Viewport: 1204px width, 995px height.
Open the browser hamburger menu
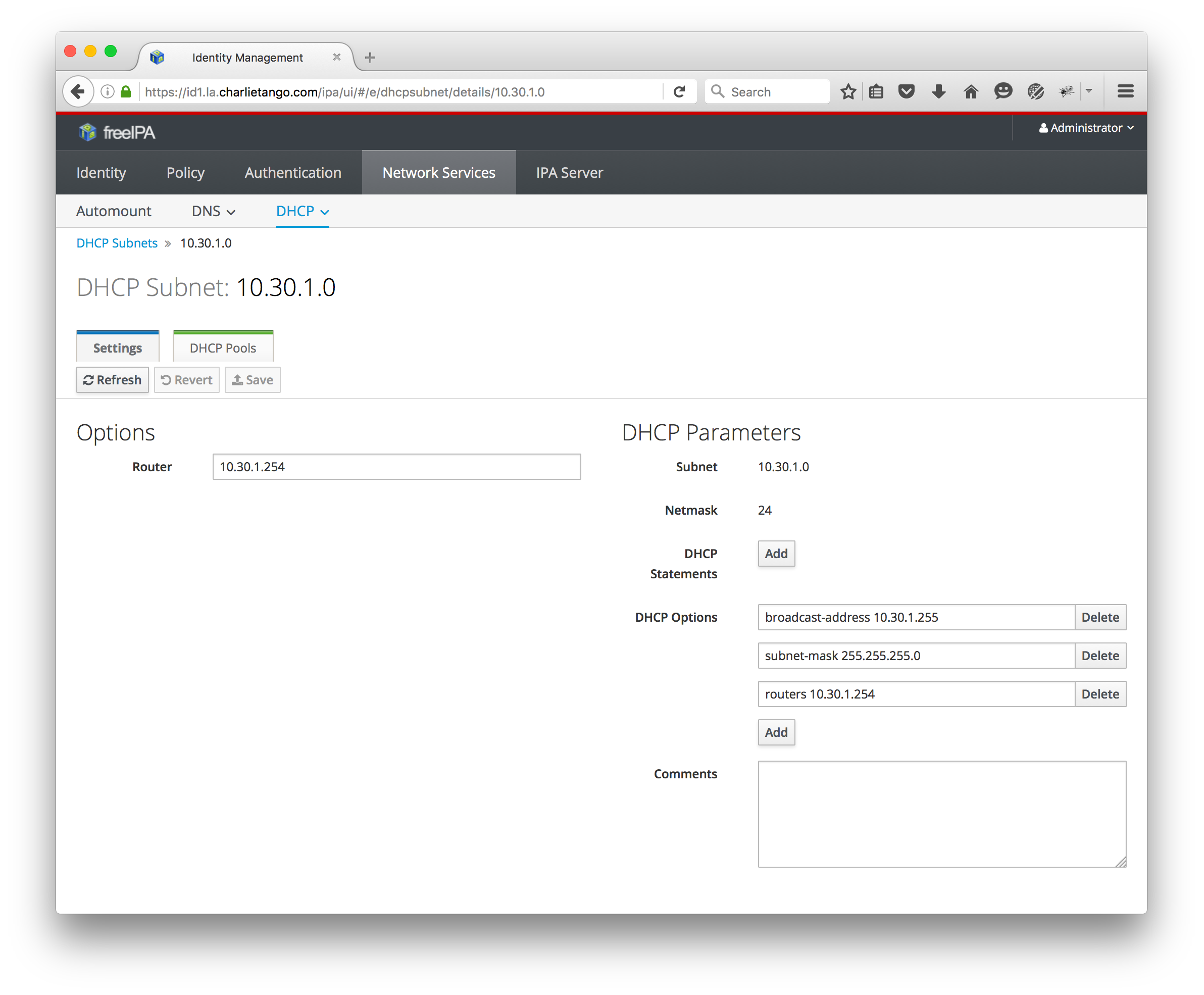(x=1126, y=92)
